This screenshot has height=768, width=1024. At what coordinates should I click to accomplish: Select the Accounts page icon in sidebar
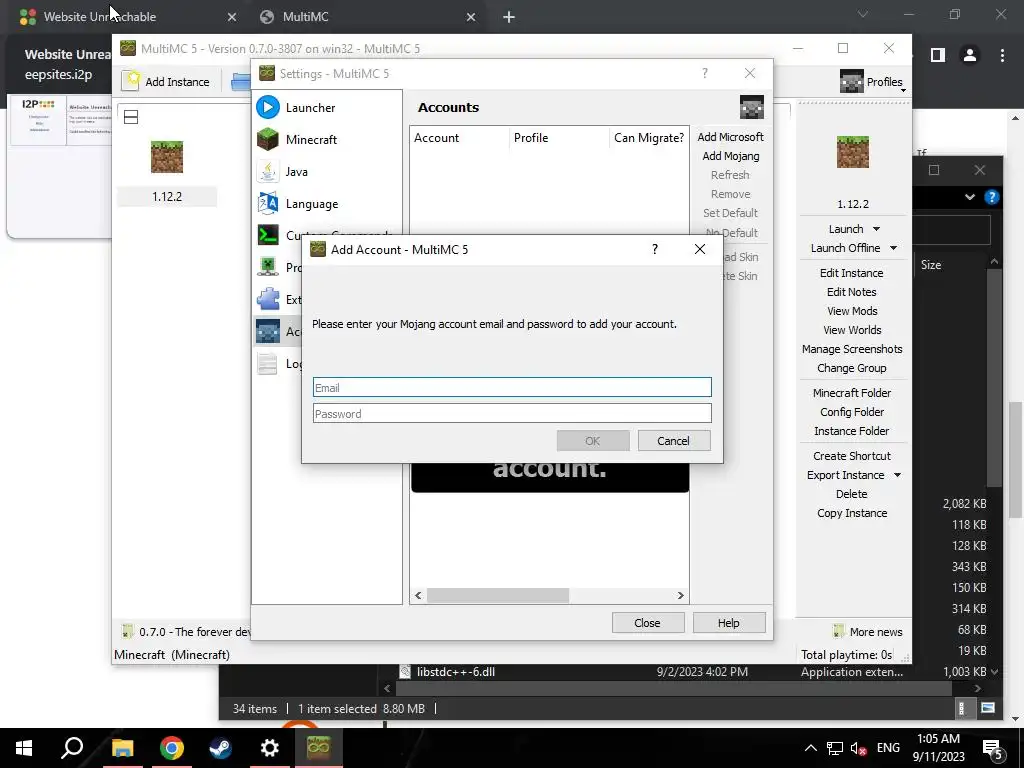click(x=268, y=331)
